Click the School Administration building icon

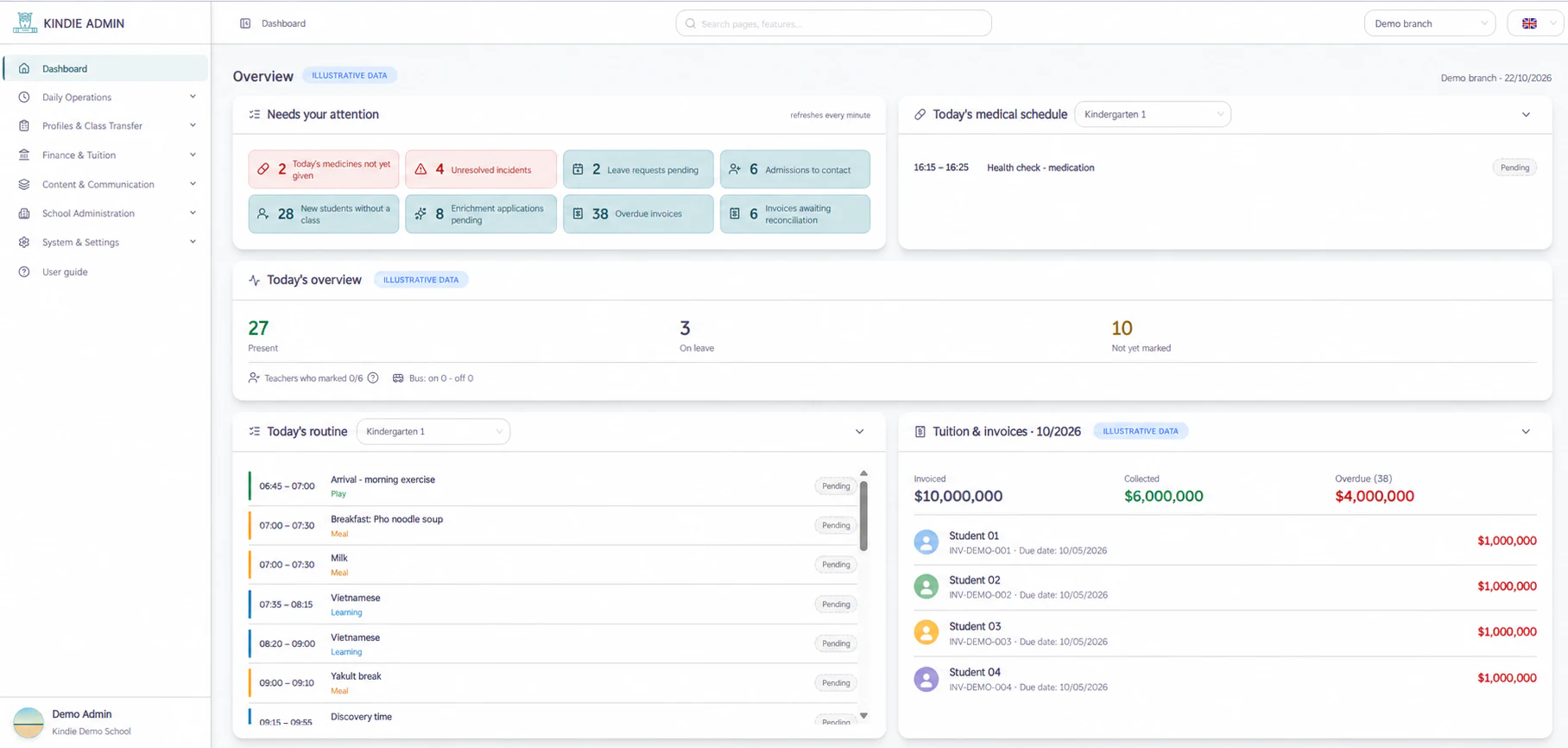(24, 213)
